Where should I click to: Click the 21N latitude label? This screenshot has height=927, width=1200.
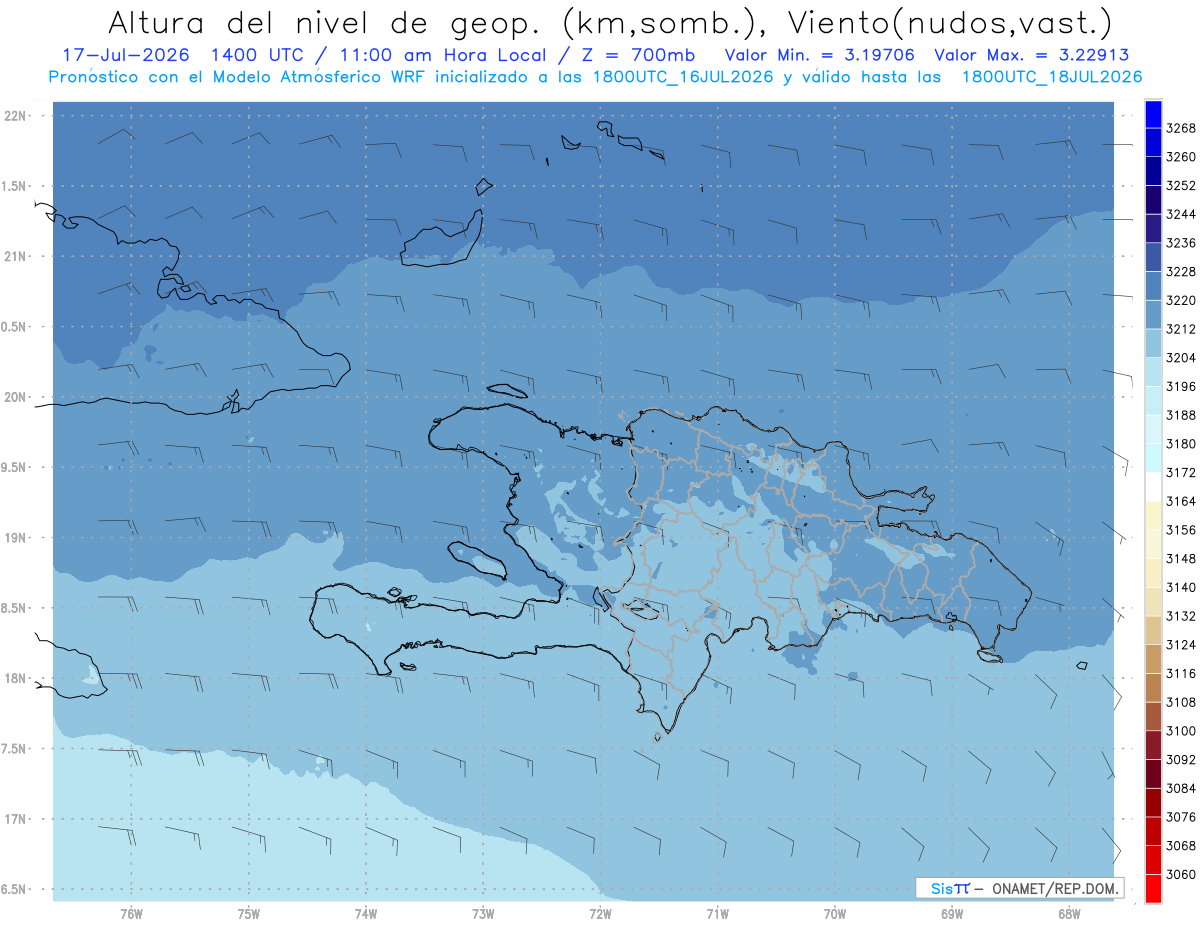tap(17, 256)
